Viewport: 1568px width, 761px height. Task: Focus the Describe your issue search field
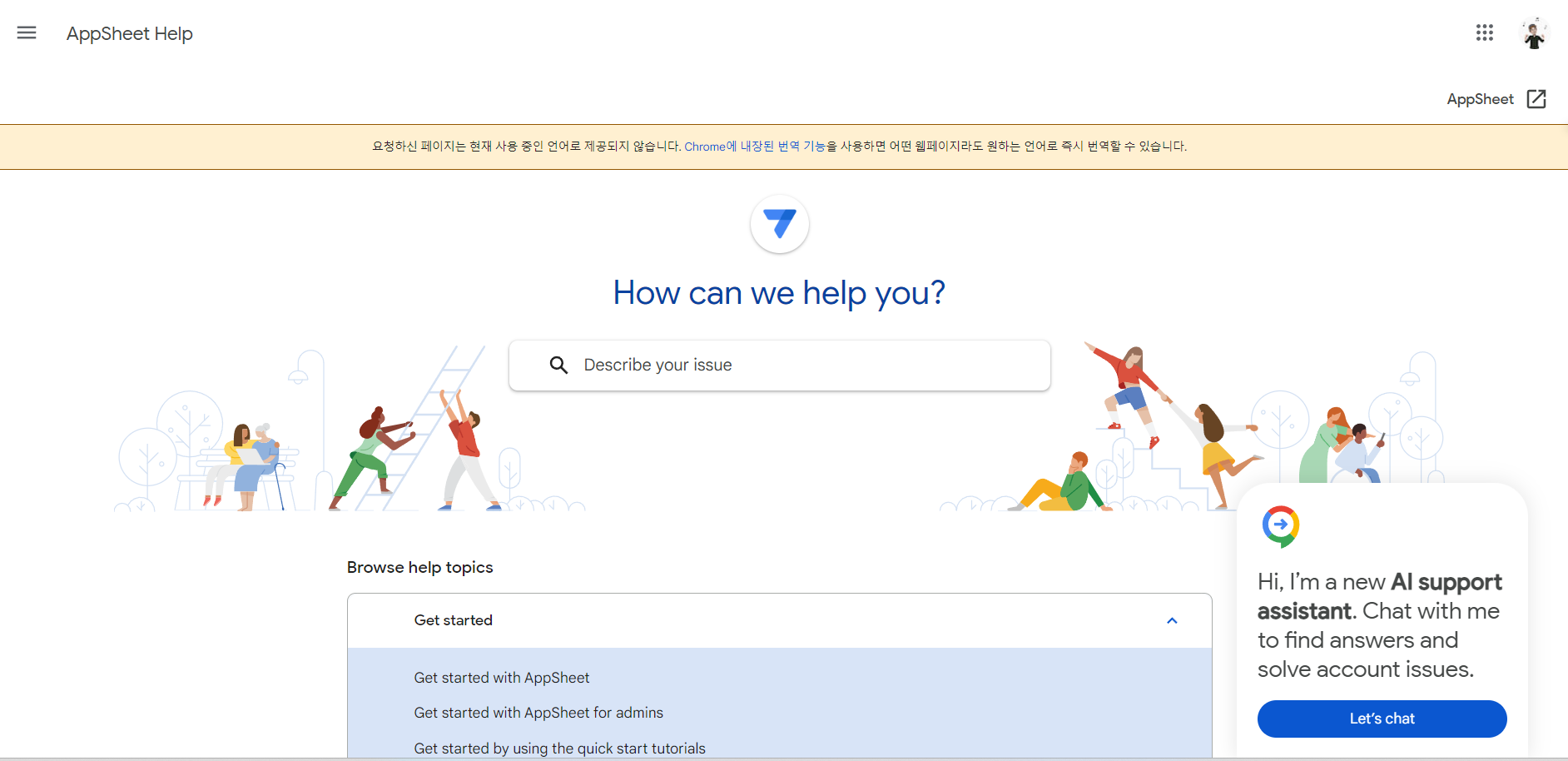click(x=780, y=365)
